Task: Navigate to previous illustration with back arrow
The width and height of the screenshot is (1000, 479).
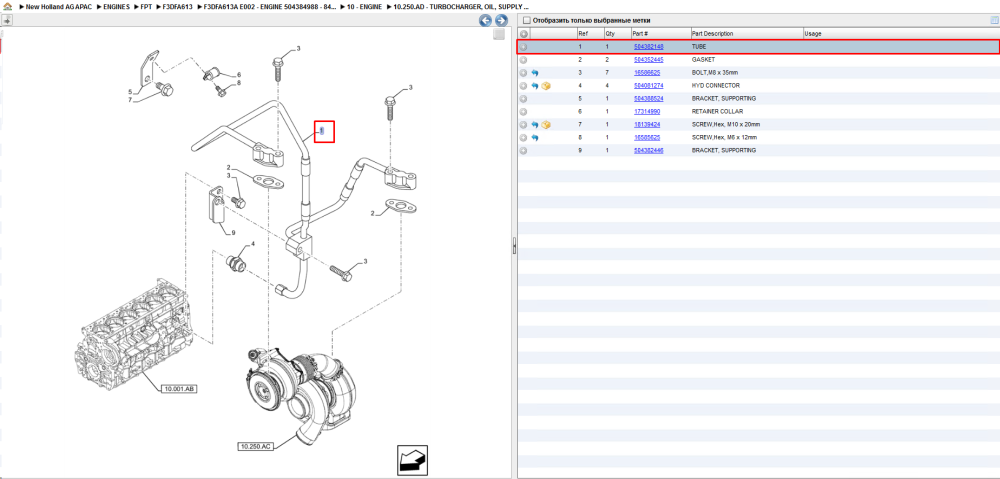Action: tap(485, 20)
